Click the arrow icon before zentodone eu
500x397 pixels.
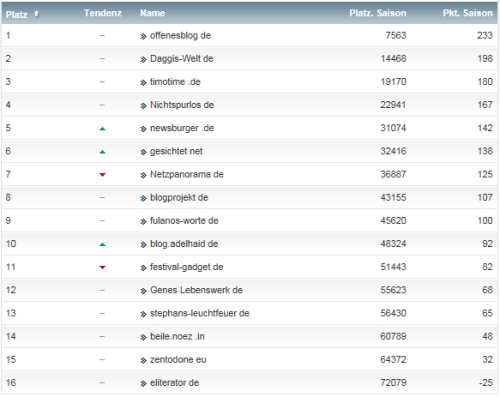(143, 361)
